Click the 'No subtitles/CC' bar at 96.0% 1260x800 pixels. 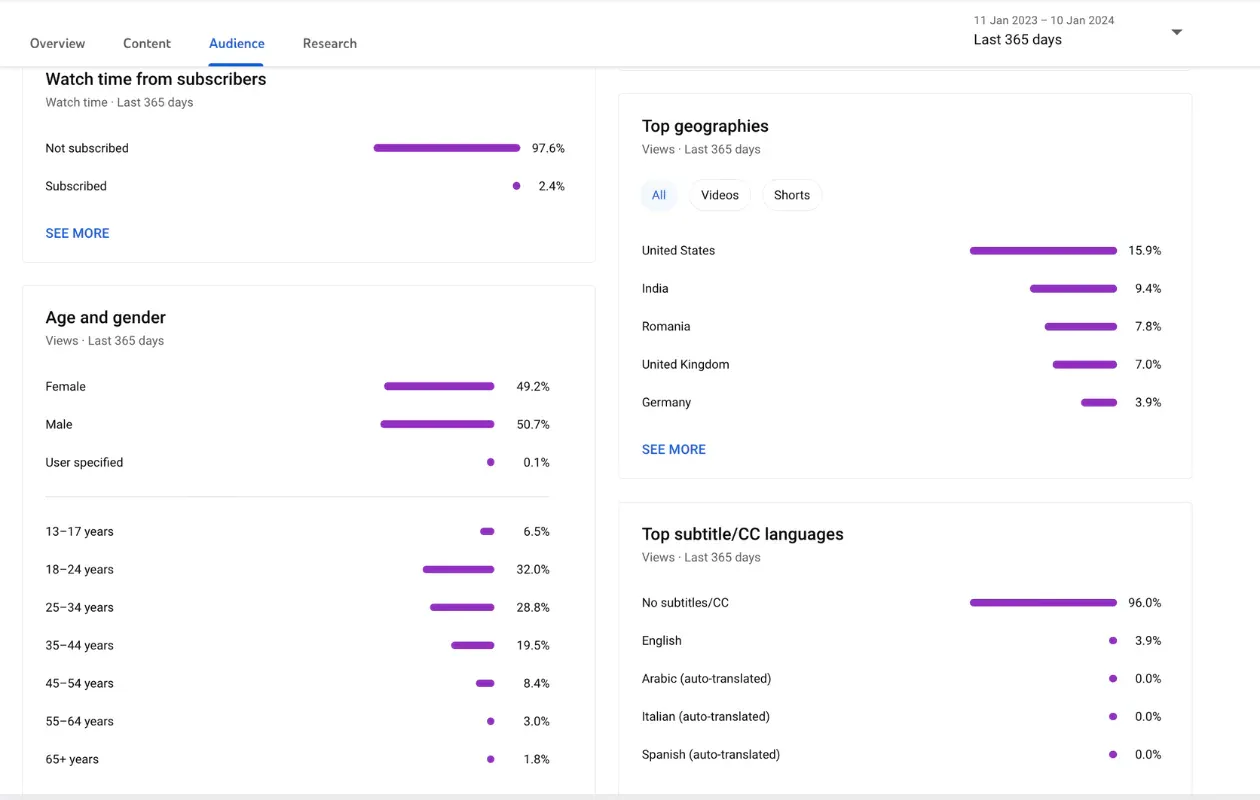point(1043,602)
